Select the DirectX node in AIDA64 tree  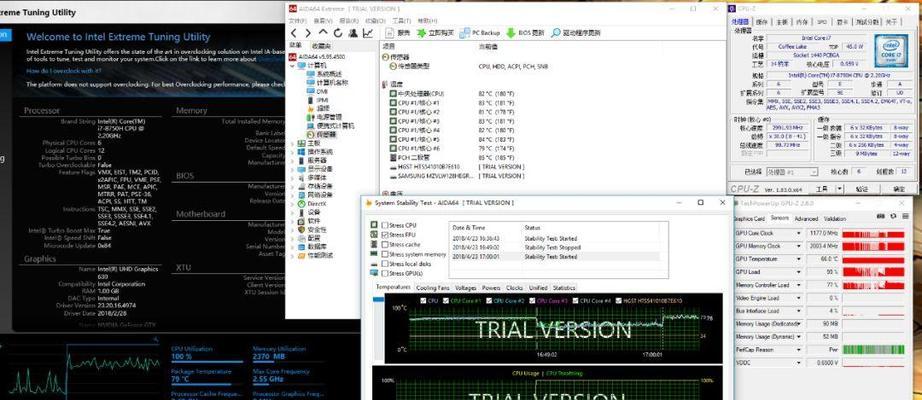(312, 204)
